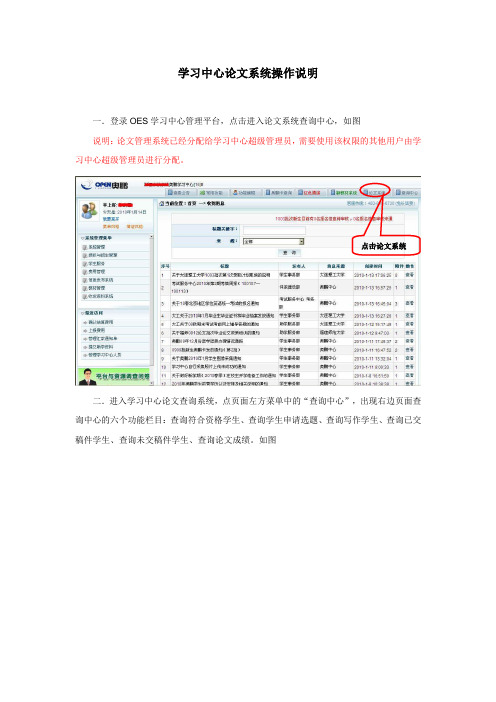
Task: Click the 查看 link in row 9
Action: [410, 358]
